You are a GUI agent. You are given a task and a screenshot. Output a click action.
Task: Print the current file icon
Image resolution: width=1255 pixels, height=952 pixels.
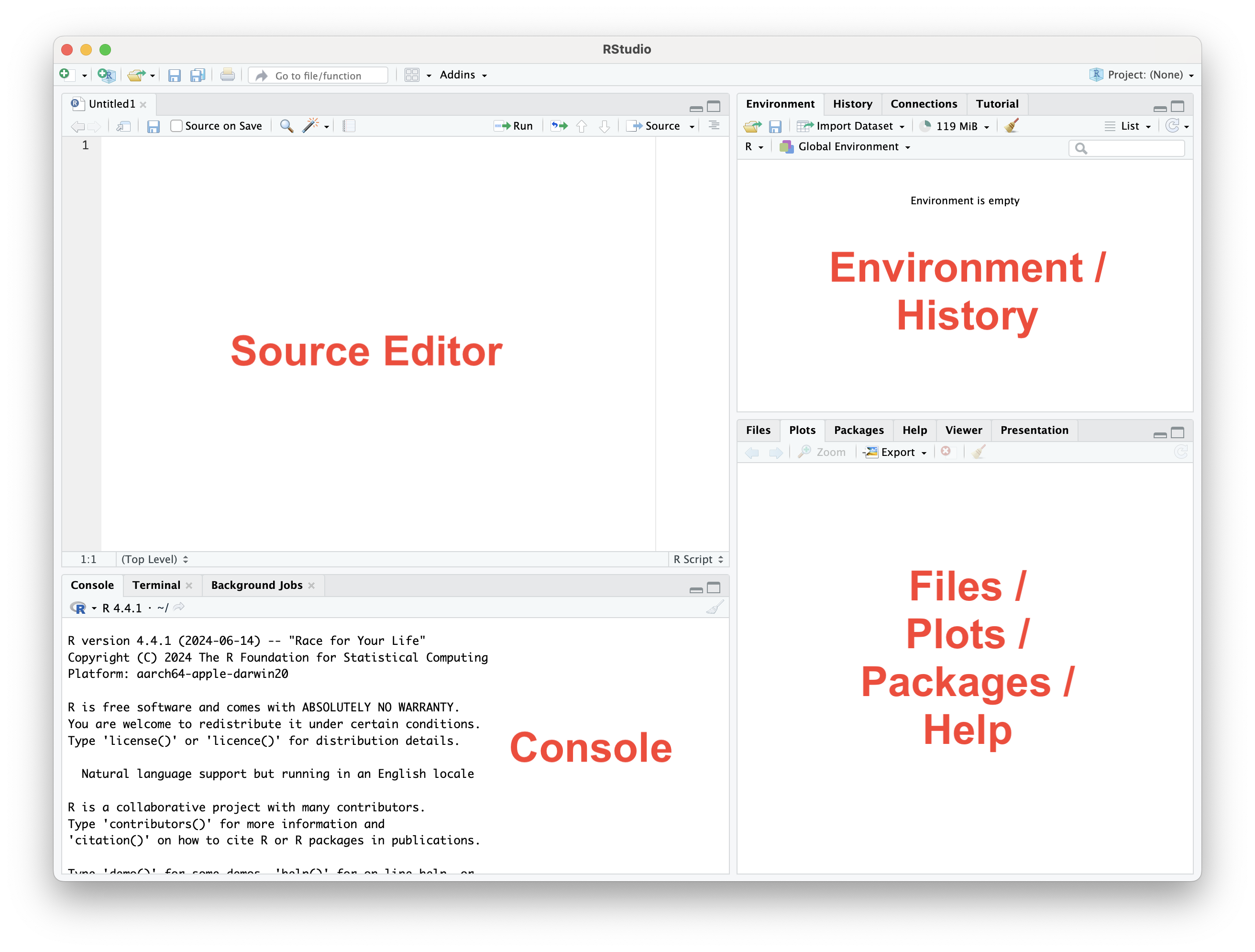tap(228, 75)
